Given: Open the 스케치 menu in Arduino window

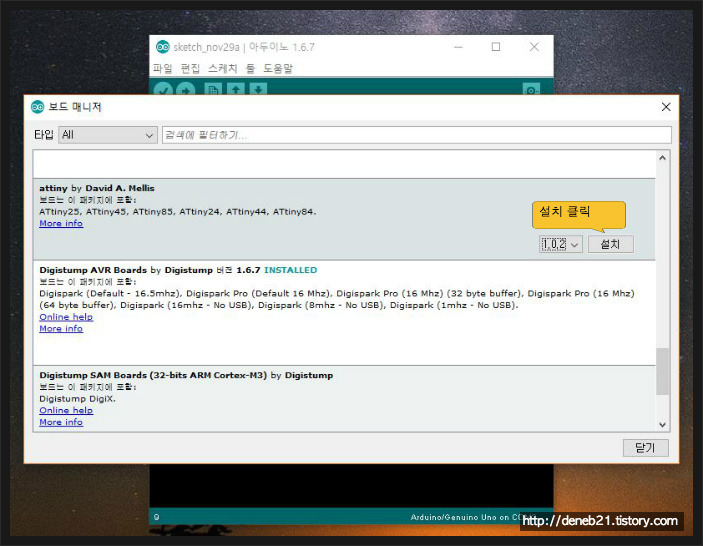Looking at the screenshot, I should pyautogui.click(x=222, y=68).
